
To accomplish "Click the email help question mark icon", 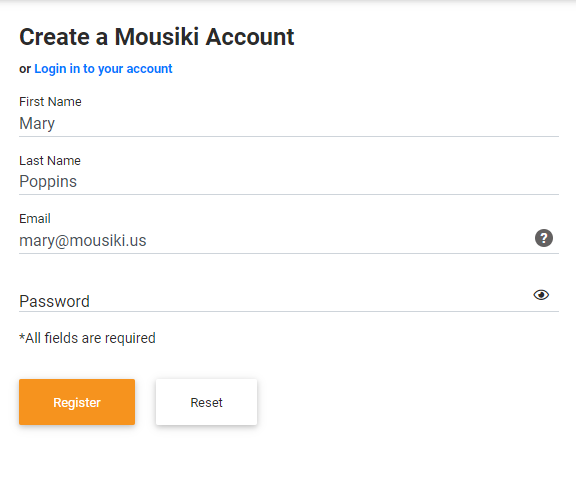I will pos(544,238).
